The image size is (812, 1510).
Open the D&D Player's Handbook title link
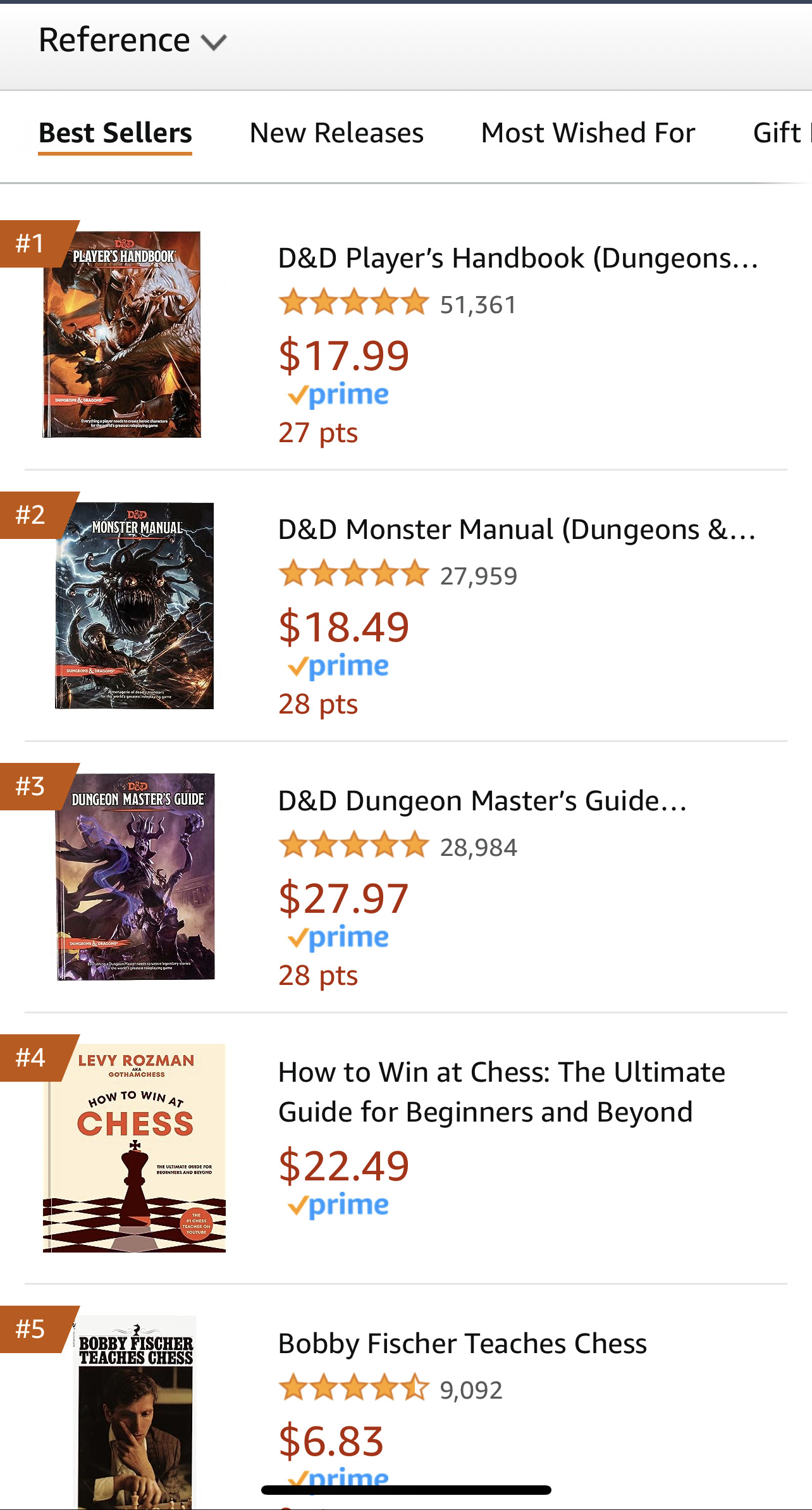(x=518, y=258)
